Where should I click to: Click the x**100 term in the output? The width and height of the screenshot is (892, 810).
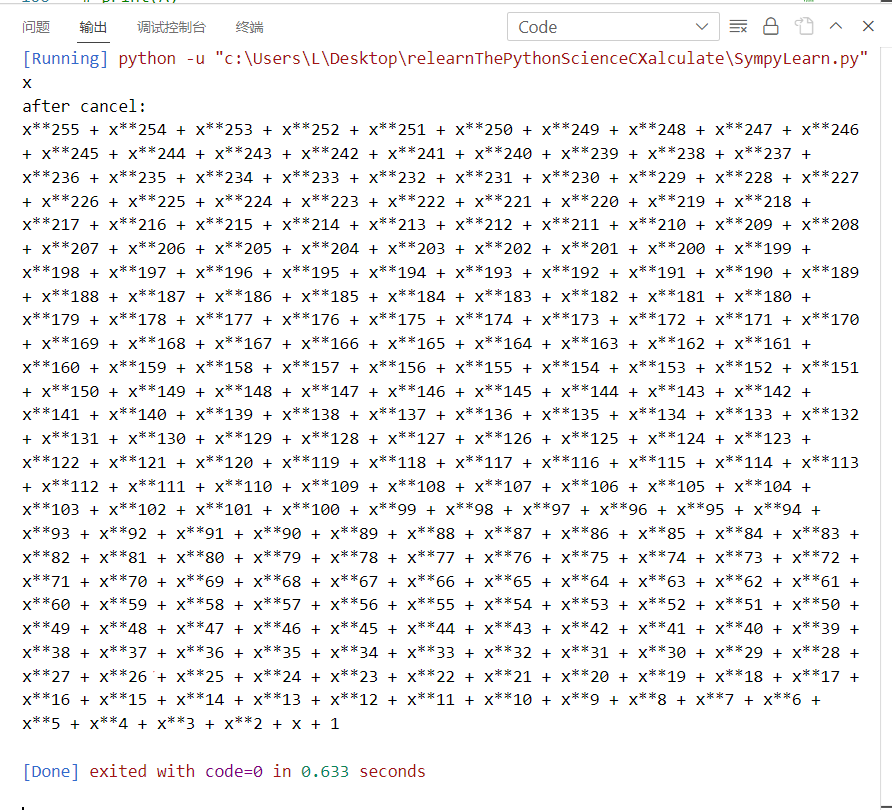pyautogui.click(x=311, y=510)
